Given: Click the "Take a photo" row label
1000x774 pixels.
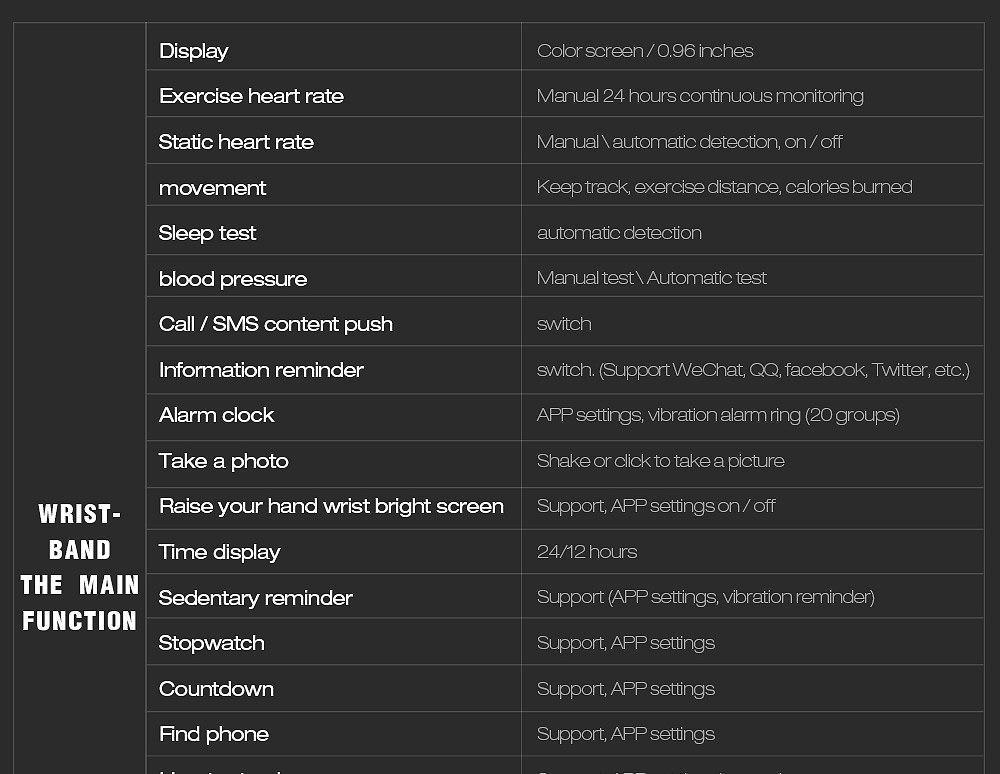Looking at the screenshot, I should click(223, 461).
